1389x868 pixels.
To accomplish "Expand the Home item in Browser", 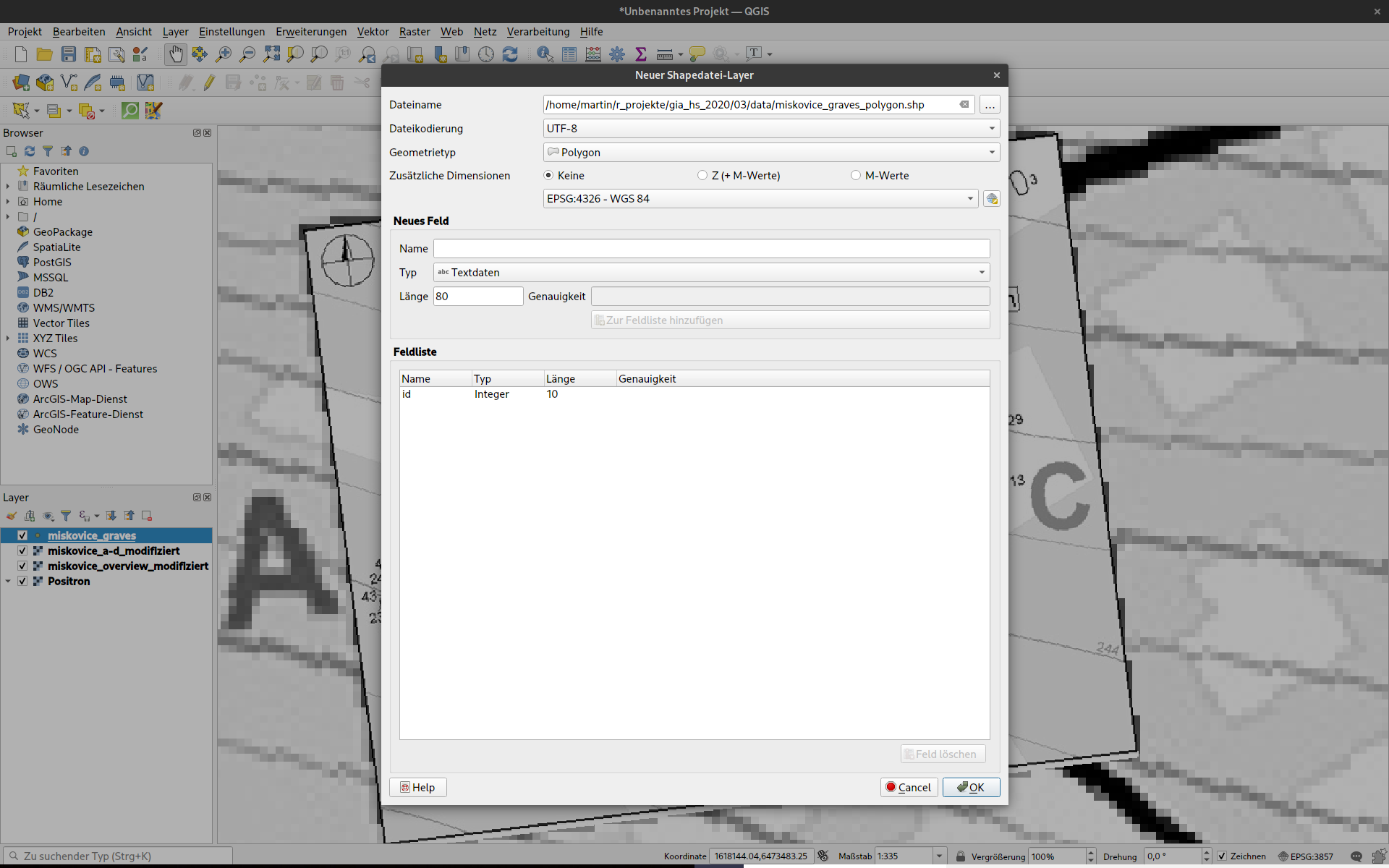I will coord(8,202).
